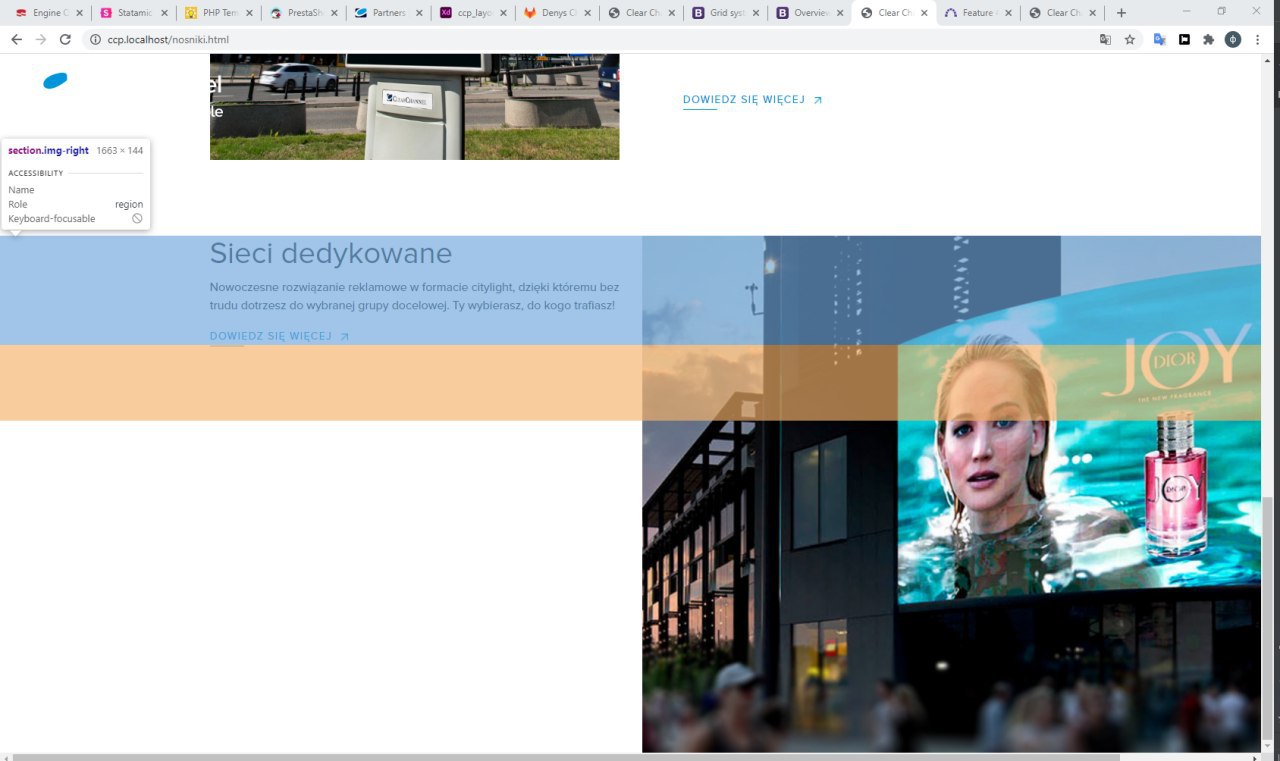Screen dimensions: 1280x761
Task: Open the Extensions puzzle menu
Action: [x=1208, y=39]
